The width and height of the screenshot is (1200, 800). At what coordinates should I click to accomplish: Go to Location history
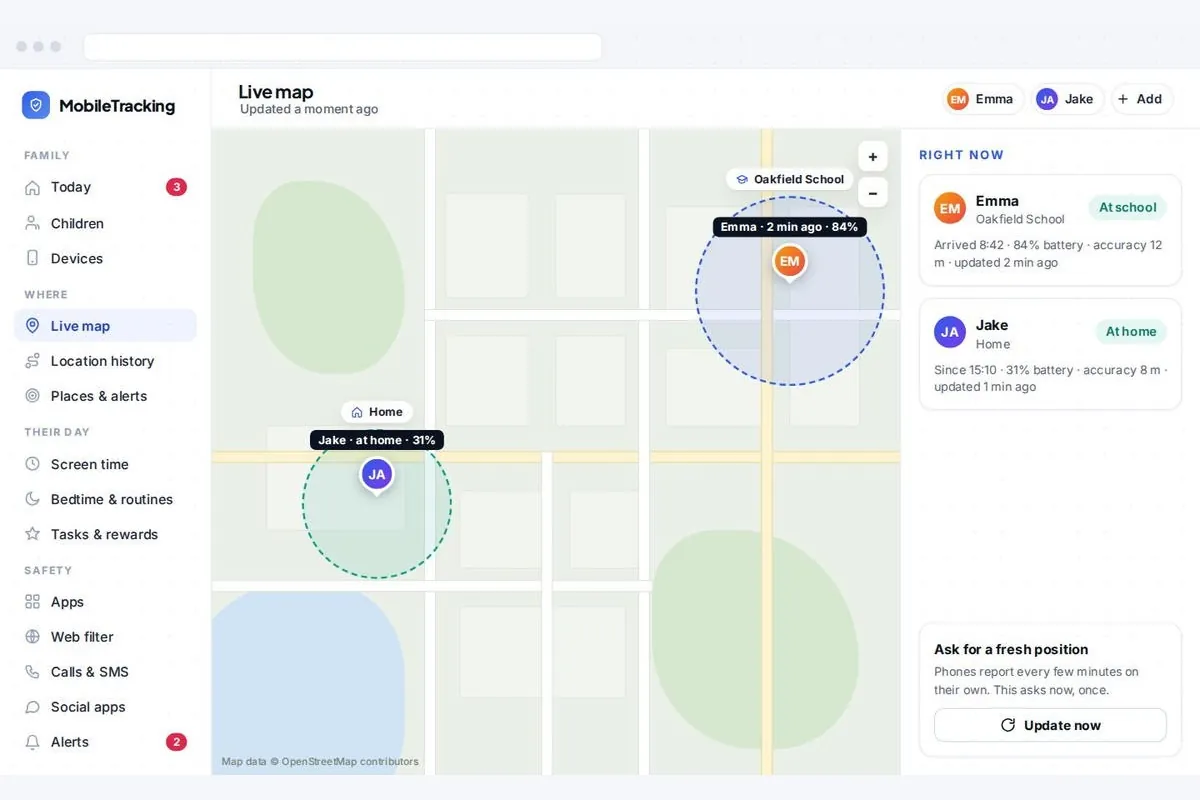coord(105,361)
